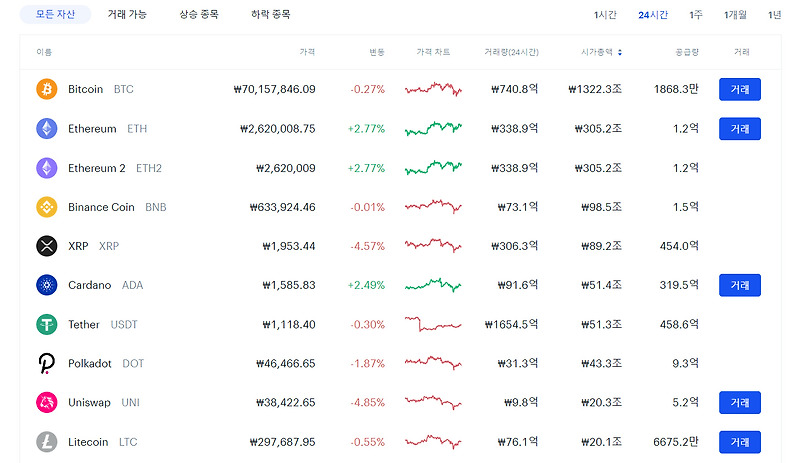
Task: Click the Bitcoin coin icon
Action: click(47, 89)
